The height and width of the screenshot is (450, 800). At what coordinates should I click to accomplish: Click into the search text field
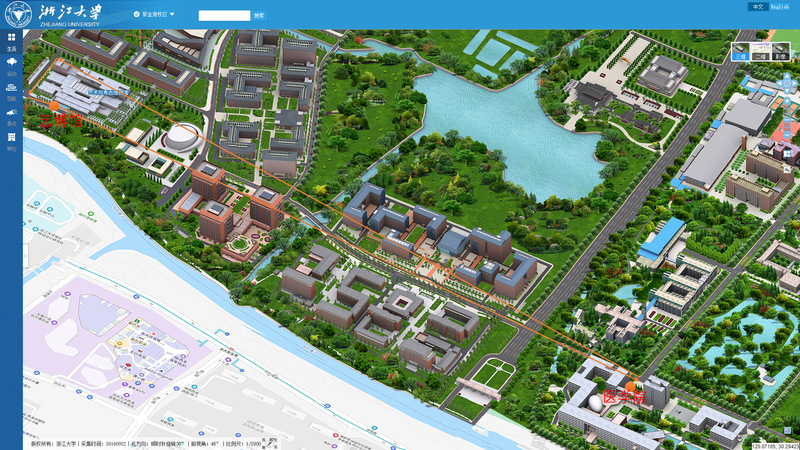tap(224, 15)
